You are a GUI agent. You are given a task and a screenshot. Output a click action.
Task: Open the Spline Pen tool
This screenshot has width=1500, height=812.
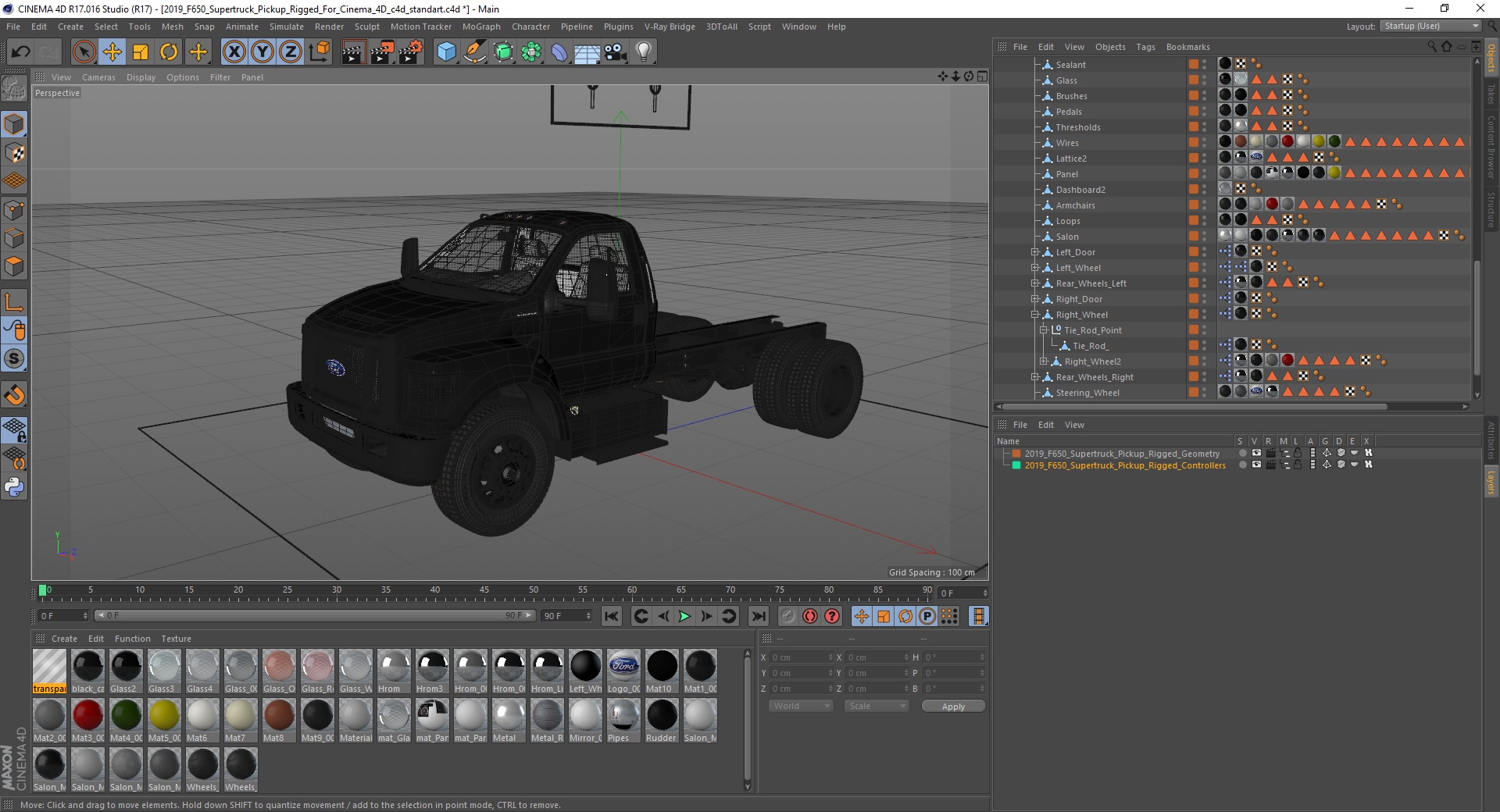click(x=474, y=52)
